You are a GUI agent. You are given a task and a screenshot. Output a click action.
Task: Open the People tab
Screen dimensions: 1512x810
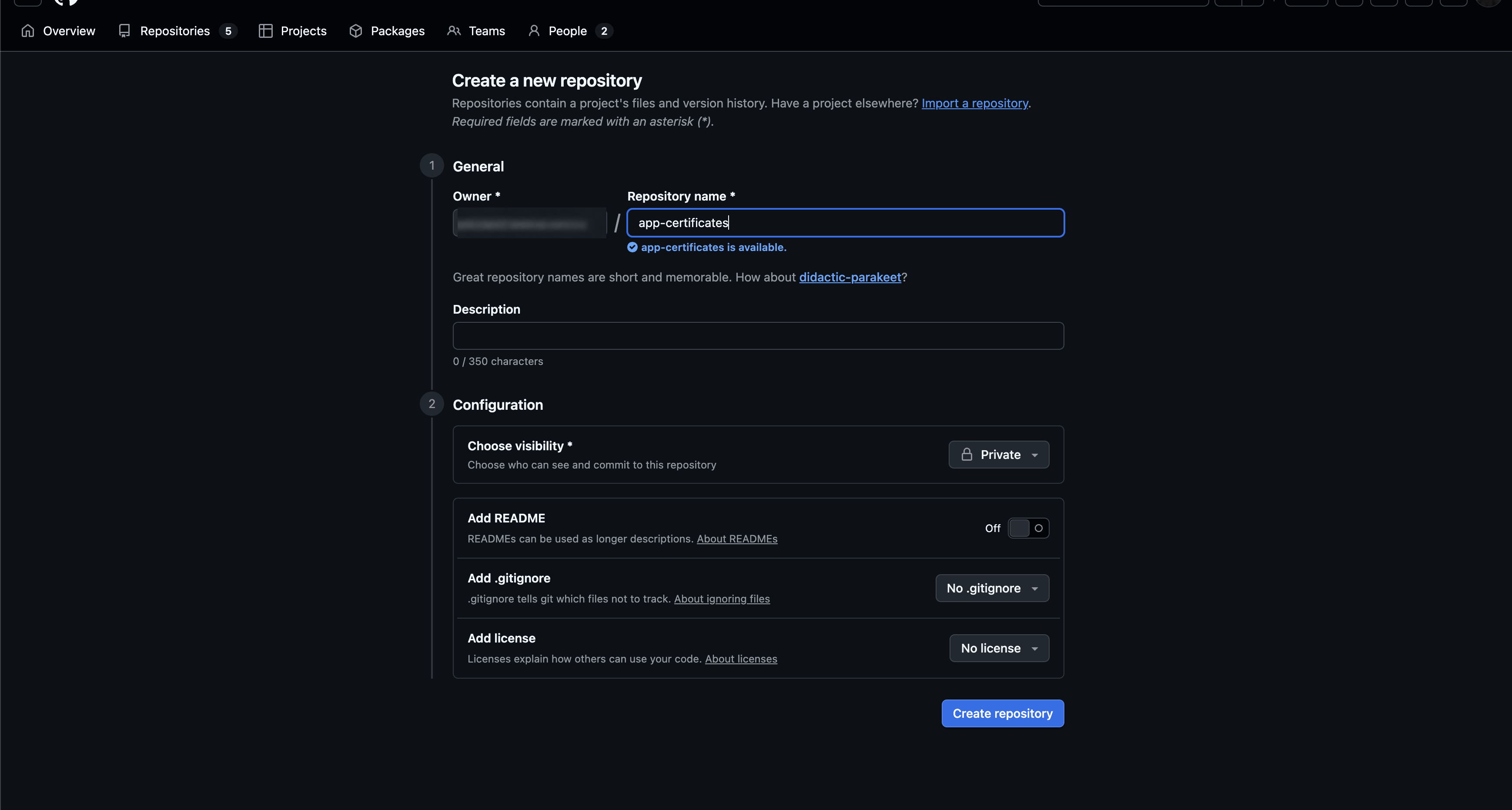[570, 31]
